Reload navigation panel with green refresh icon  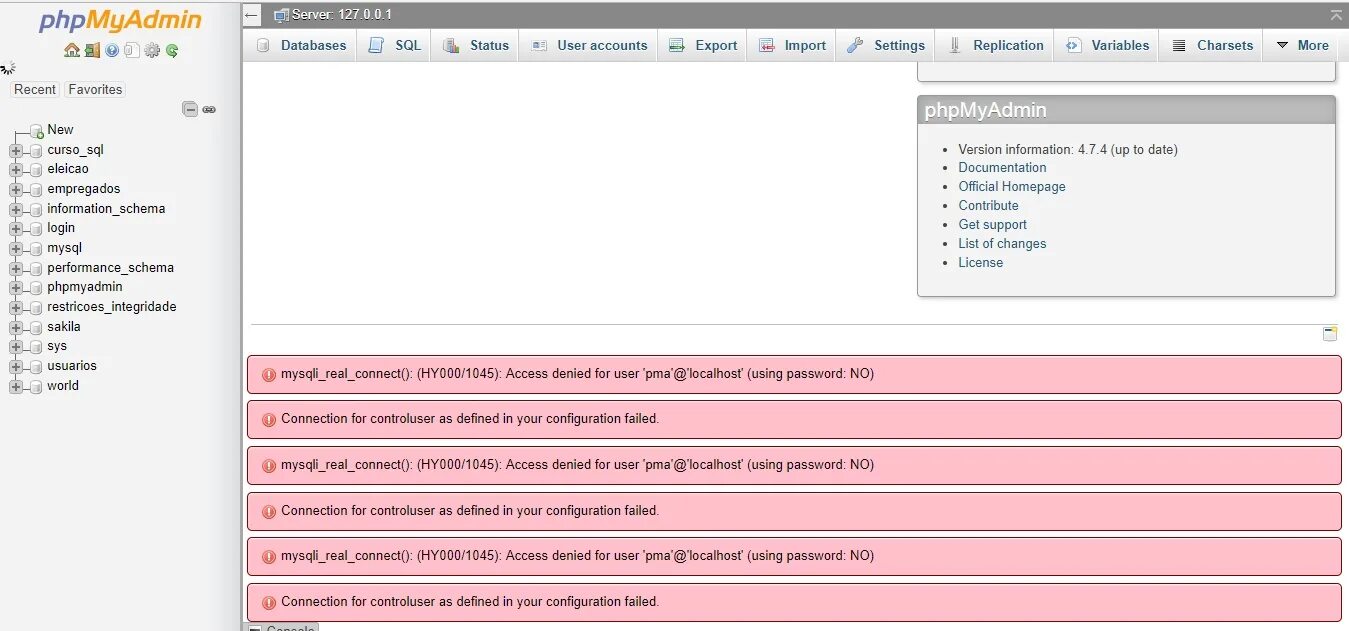pos(172,50)
